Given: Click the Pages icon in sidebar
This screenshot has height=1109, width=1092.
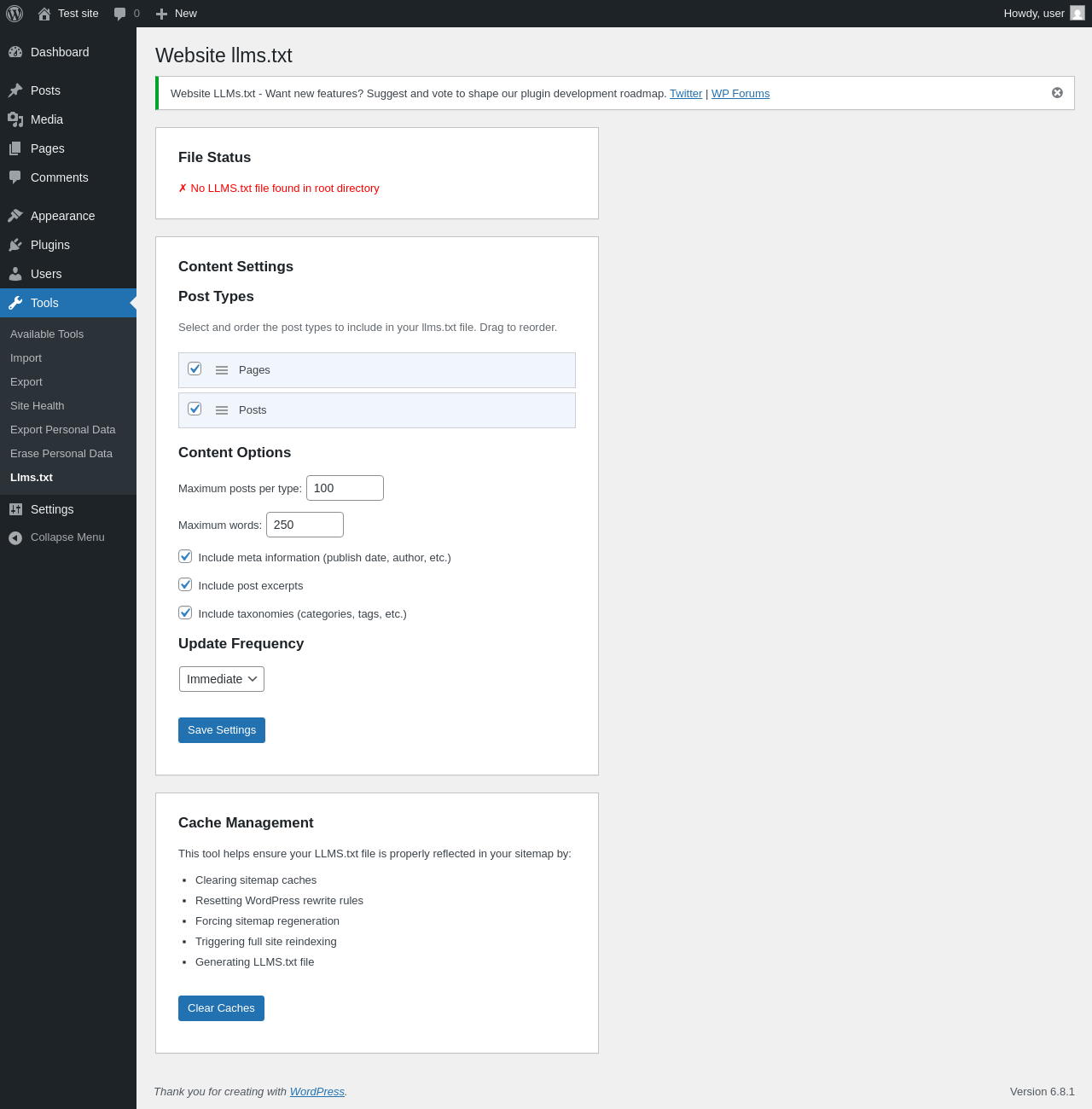Looking at the screenshot, I should [x=15, y=148].
